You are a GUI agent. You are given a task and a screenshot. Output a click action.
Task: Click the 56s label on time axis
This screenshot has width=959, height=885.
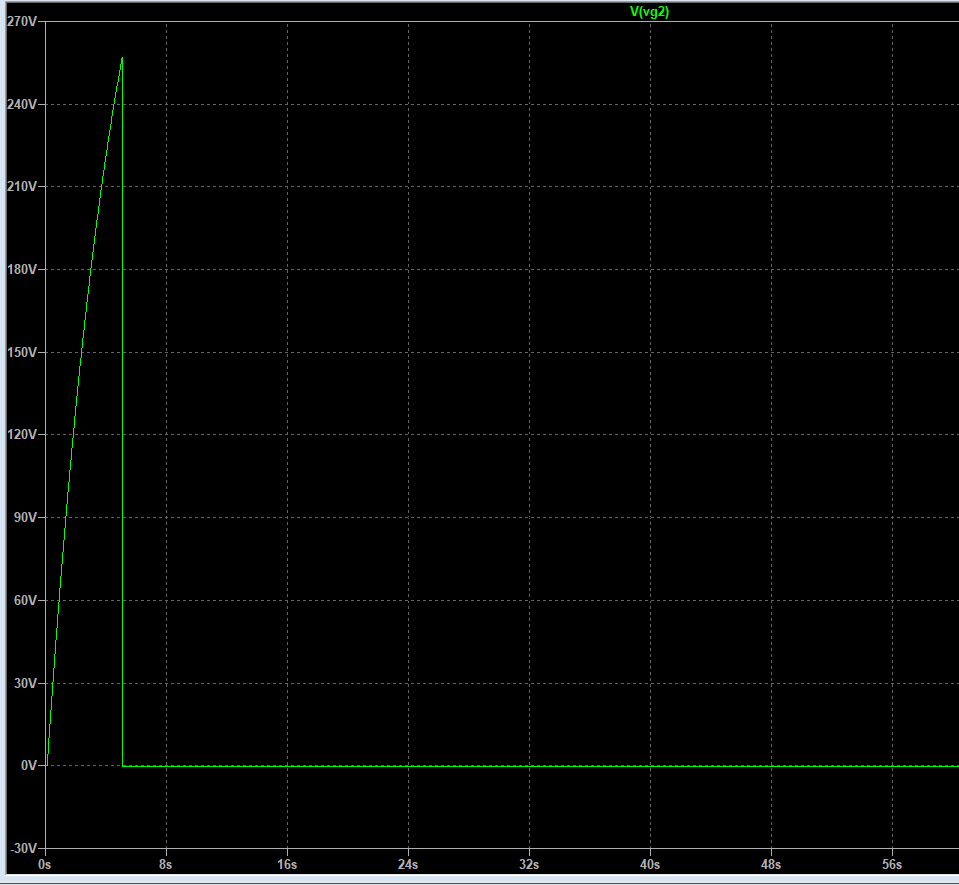click(892, 863)
